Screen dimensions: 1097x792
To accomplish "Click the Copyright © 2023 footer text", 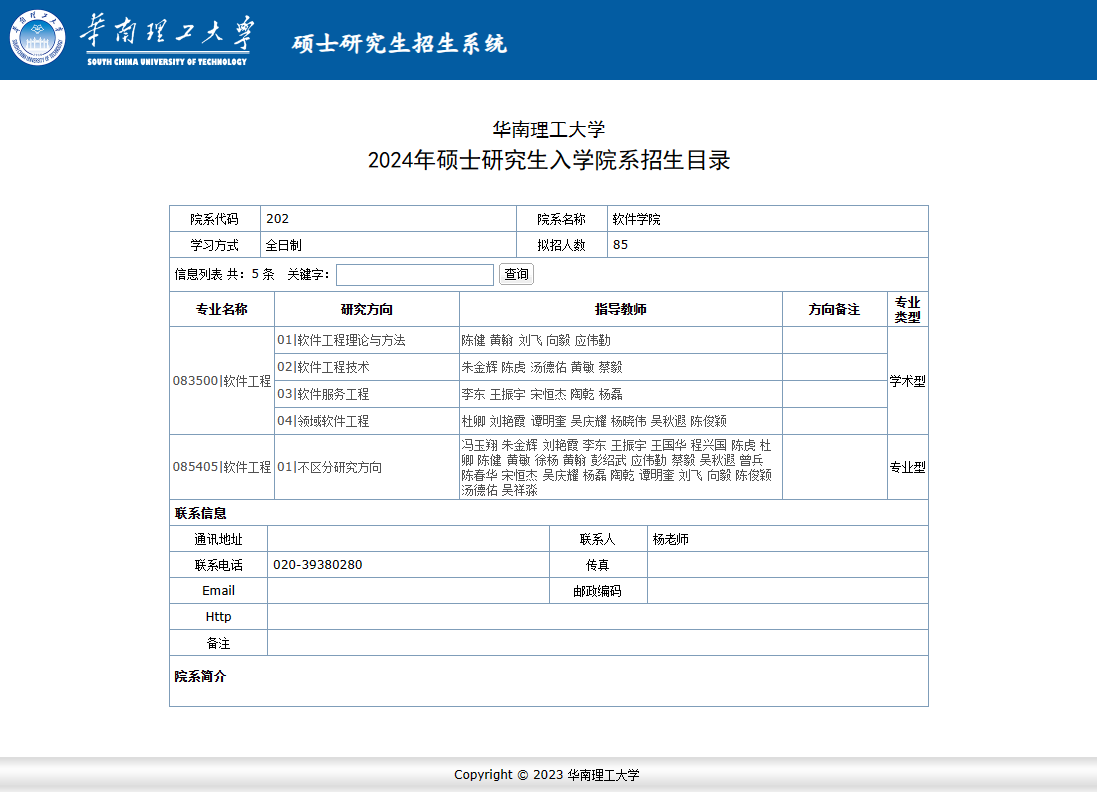I will pyautogui.click(x=546, y=775).
